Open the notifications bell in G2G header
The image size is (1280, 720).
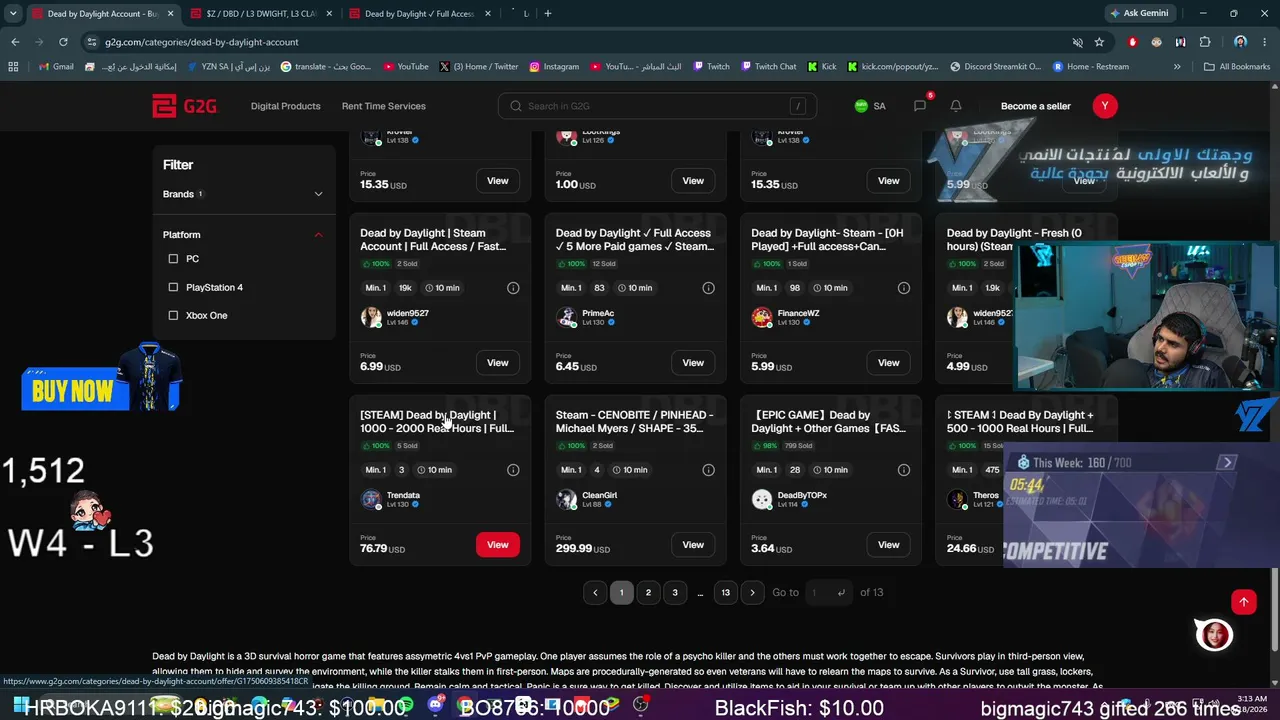[956, 106]
